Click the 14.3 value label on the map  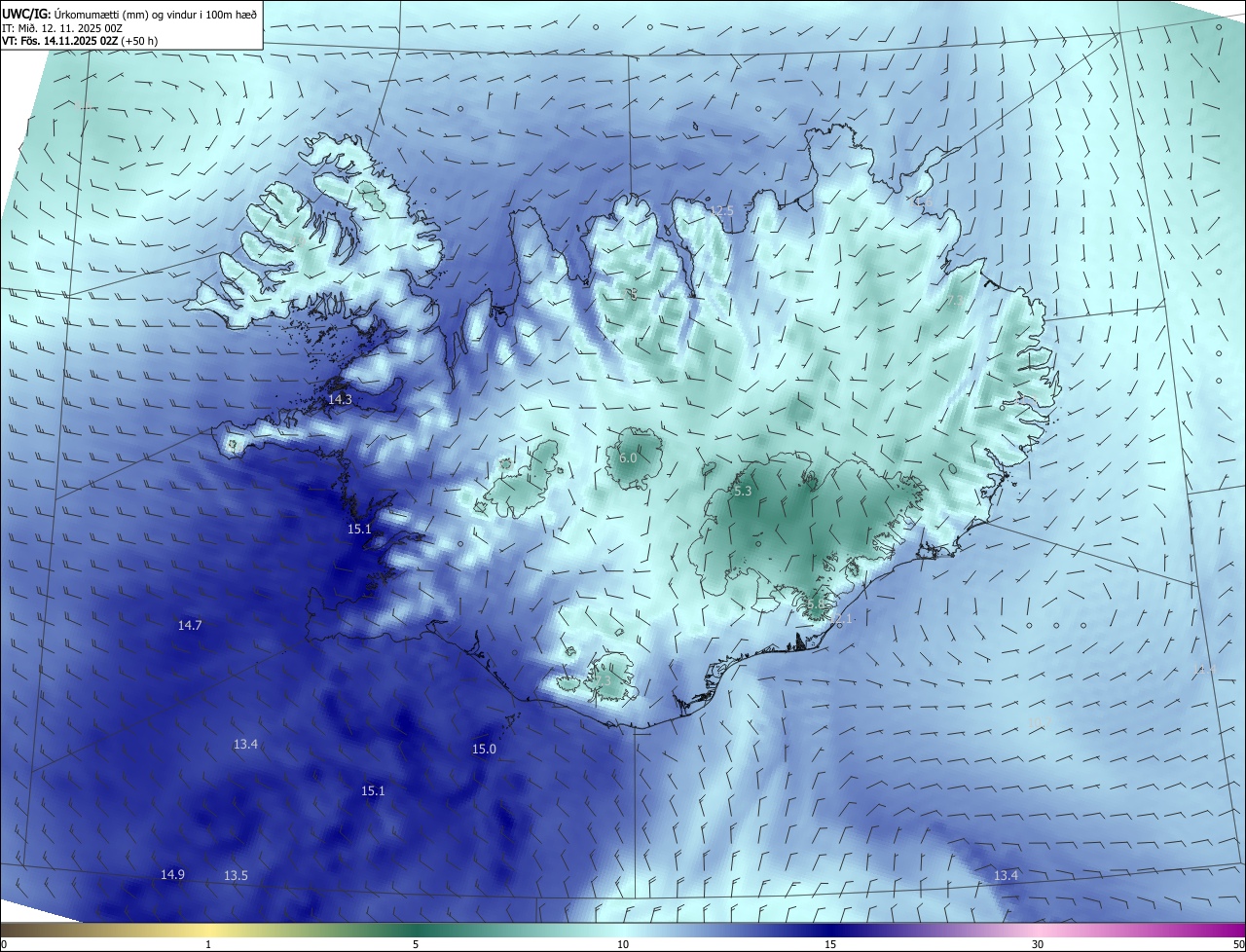(x=340, y=399)
